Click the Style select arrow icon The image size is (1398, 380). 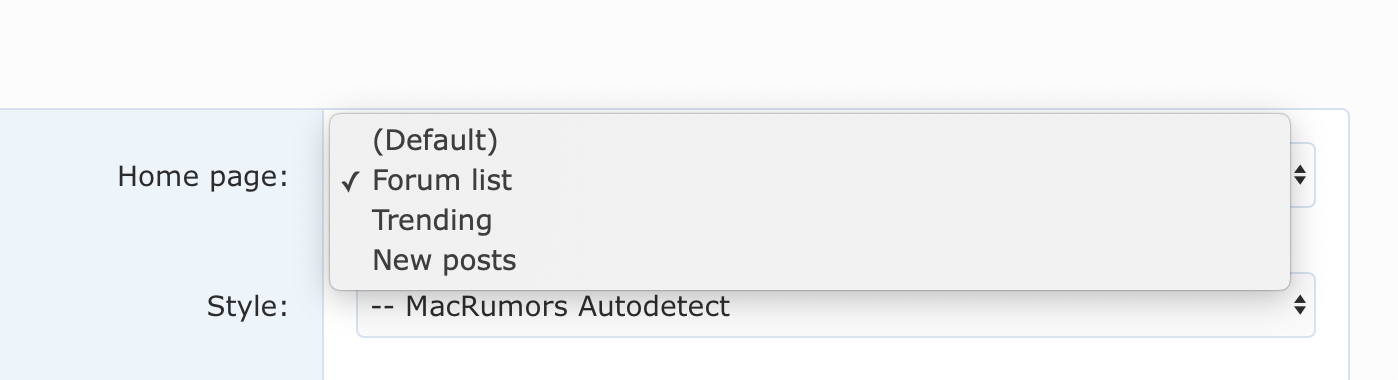[x=1299, y=305]
